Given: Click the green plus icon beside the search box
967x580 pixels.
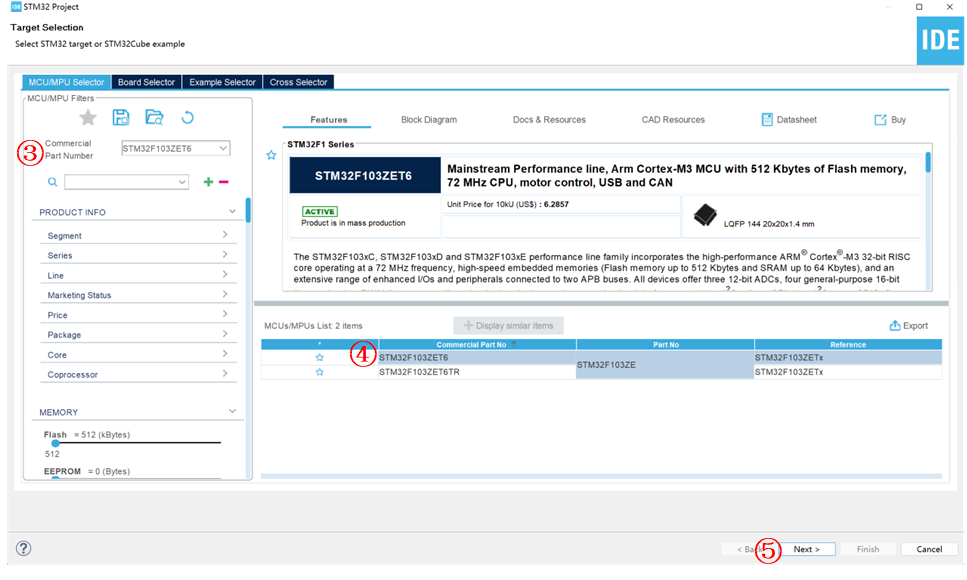Looking at the screenshot, I should 208,182.
